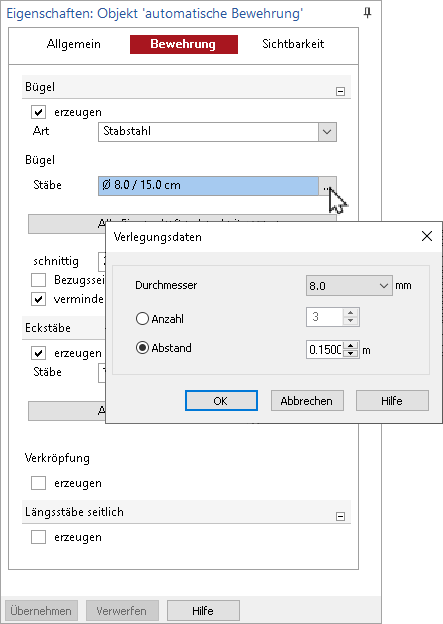Open the Durchmesser dropdown arrow
Viewport: 443px width, 624px height.
pyautogui.click(x=383, y=286)
